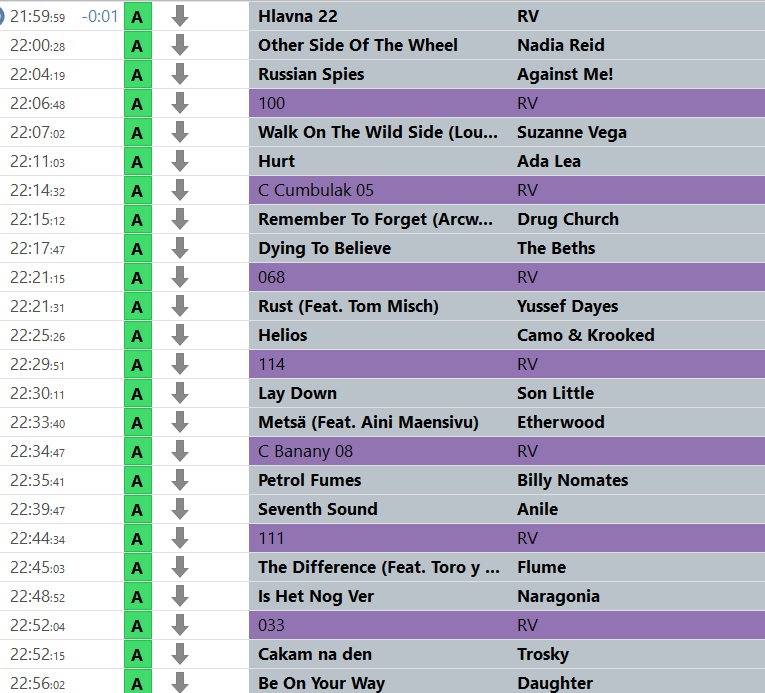Click artist name The Beths
This screenshot has height=693, width=765.
tap(556, 248)
